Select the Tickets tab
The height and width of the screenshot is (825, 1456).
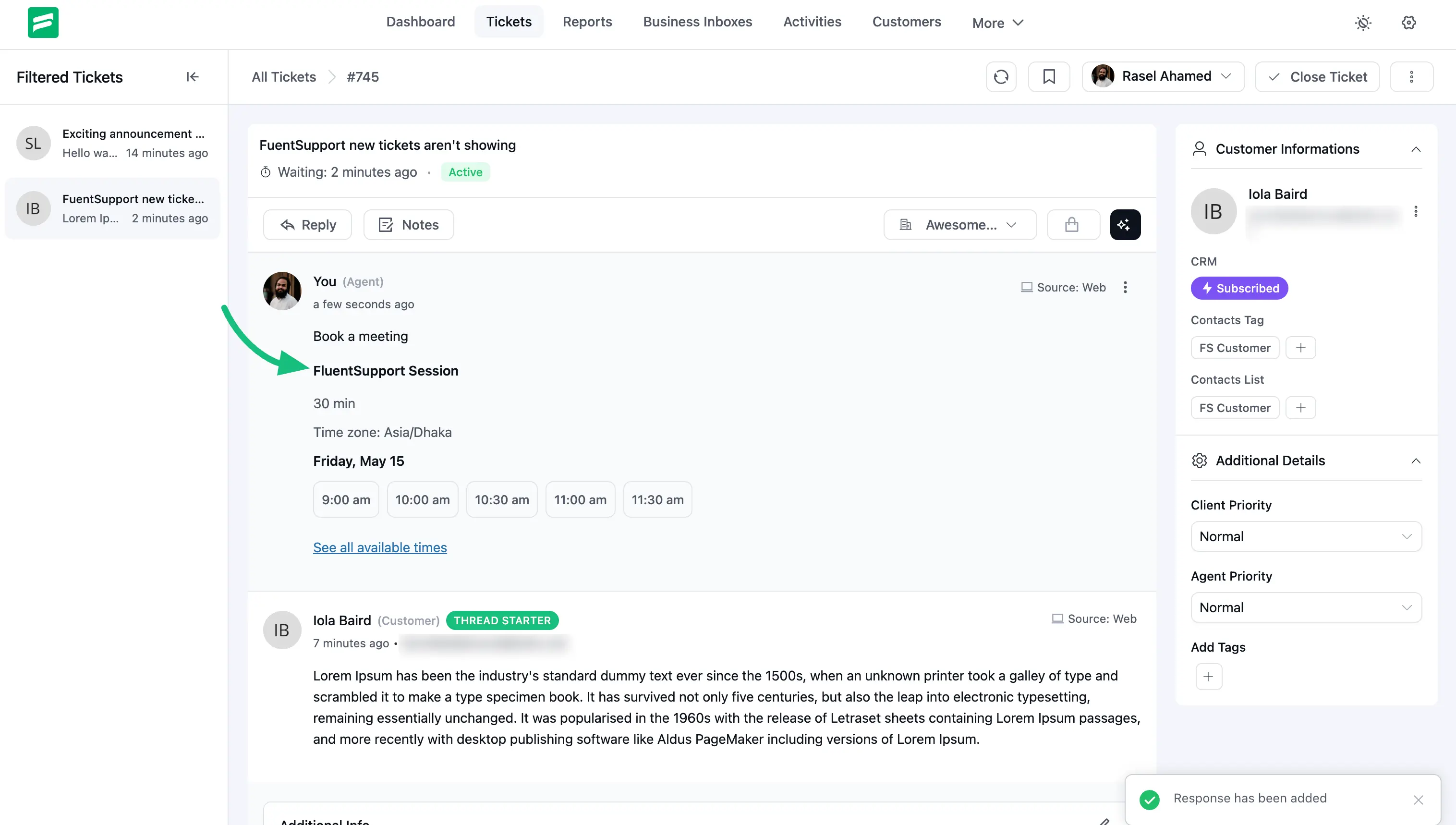click(x=509, y=22)
